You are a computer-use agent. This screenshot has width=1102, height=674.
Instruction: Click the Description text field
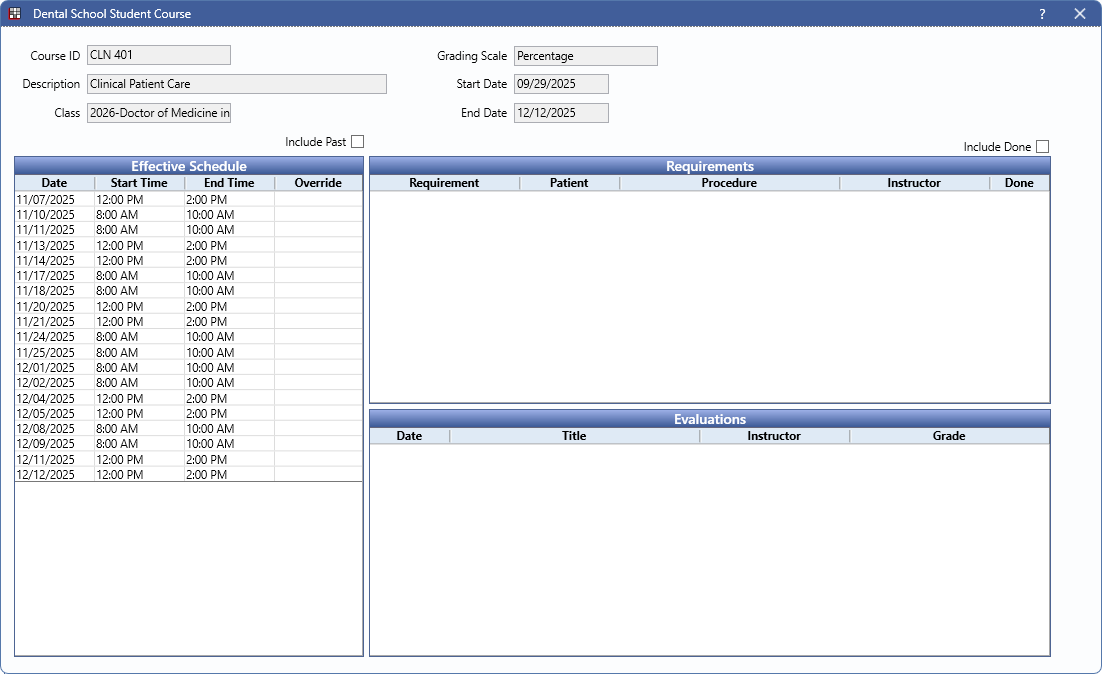point(236,84)
